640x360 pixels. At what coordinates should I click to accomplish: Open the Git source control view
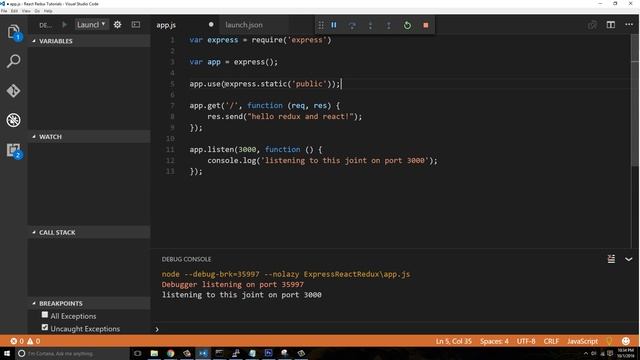[x=13, y=91]
